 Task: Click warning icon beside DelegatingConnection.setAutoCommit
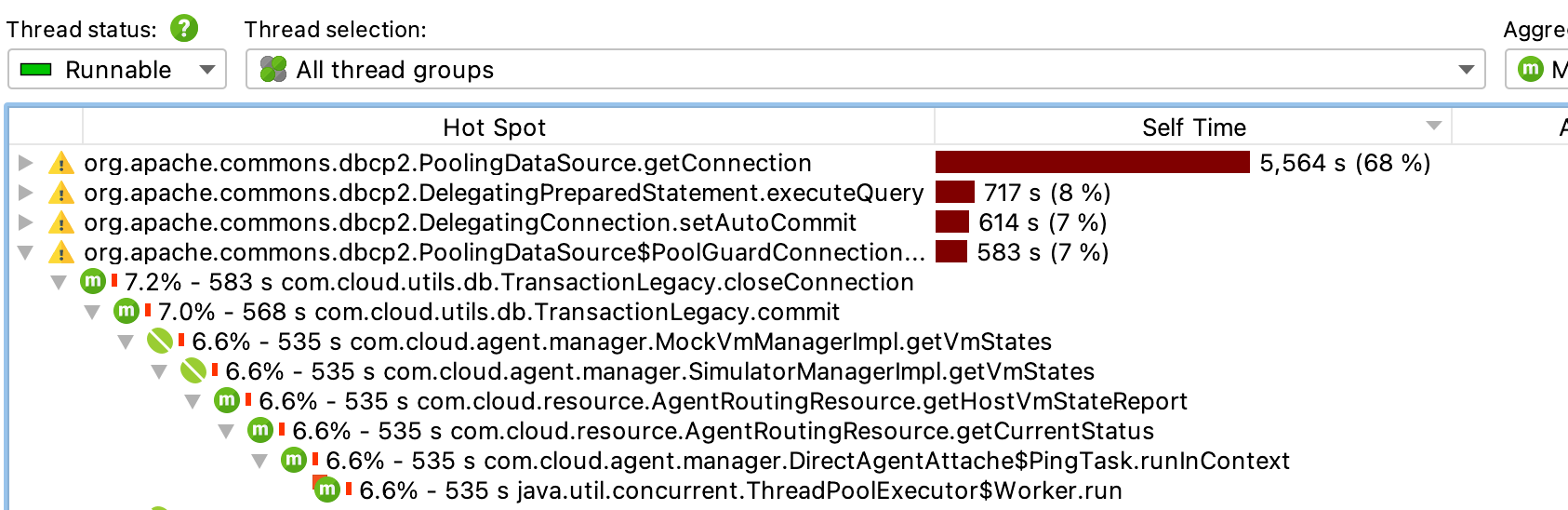pyautogui.click(x=61, y=223)
